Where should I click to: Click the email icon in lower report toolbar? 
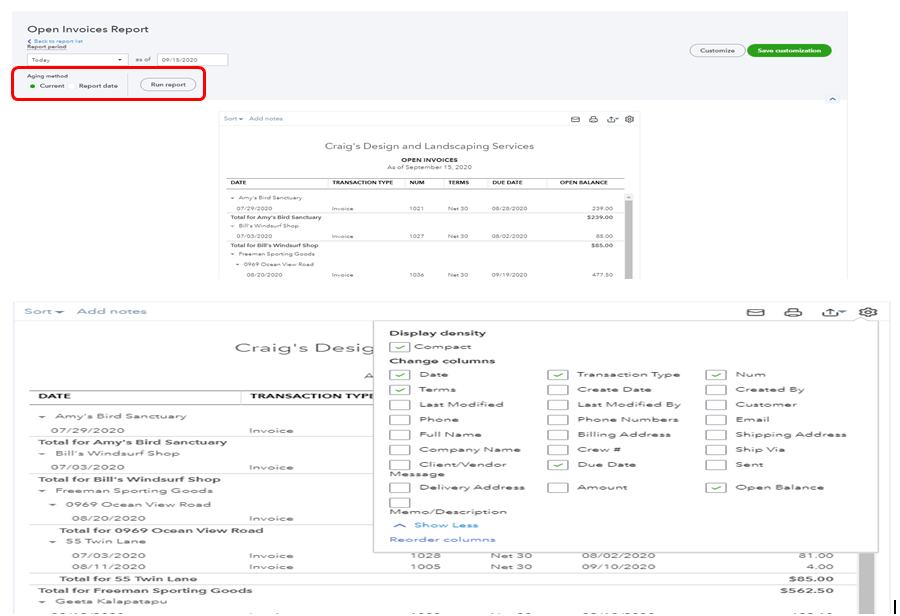[755, 312]
